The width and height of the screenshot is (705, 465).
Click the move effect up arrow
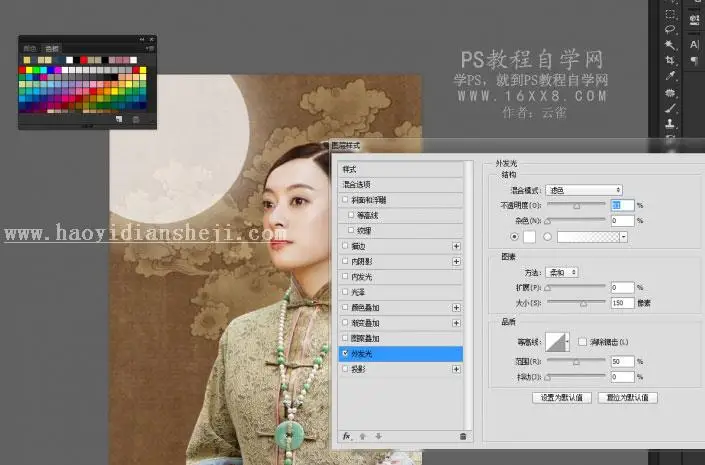pyautogui.click(x=362, y=436)
